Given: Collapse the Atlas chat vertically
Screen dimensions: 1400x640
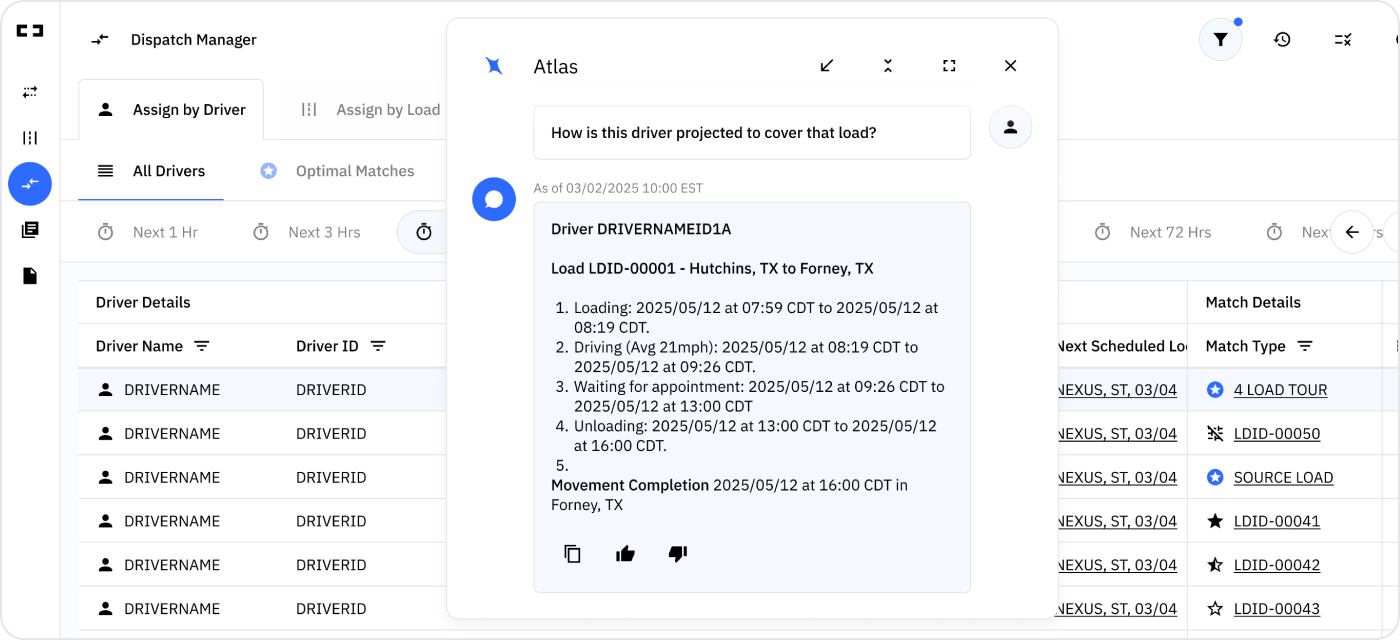Looking at the screenshot, I should pyautogui.click(x=888, y=66).
